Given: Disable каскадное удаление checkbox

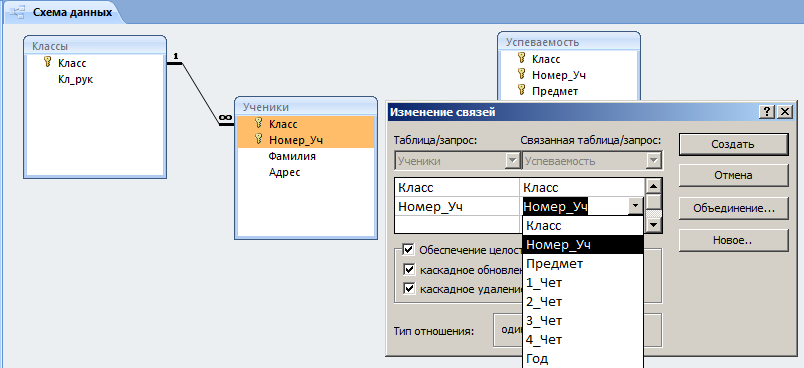Looking at the screenshot, I should tap(409, 289).
